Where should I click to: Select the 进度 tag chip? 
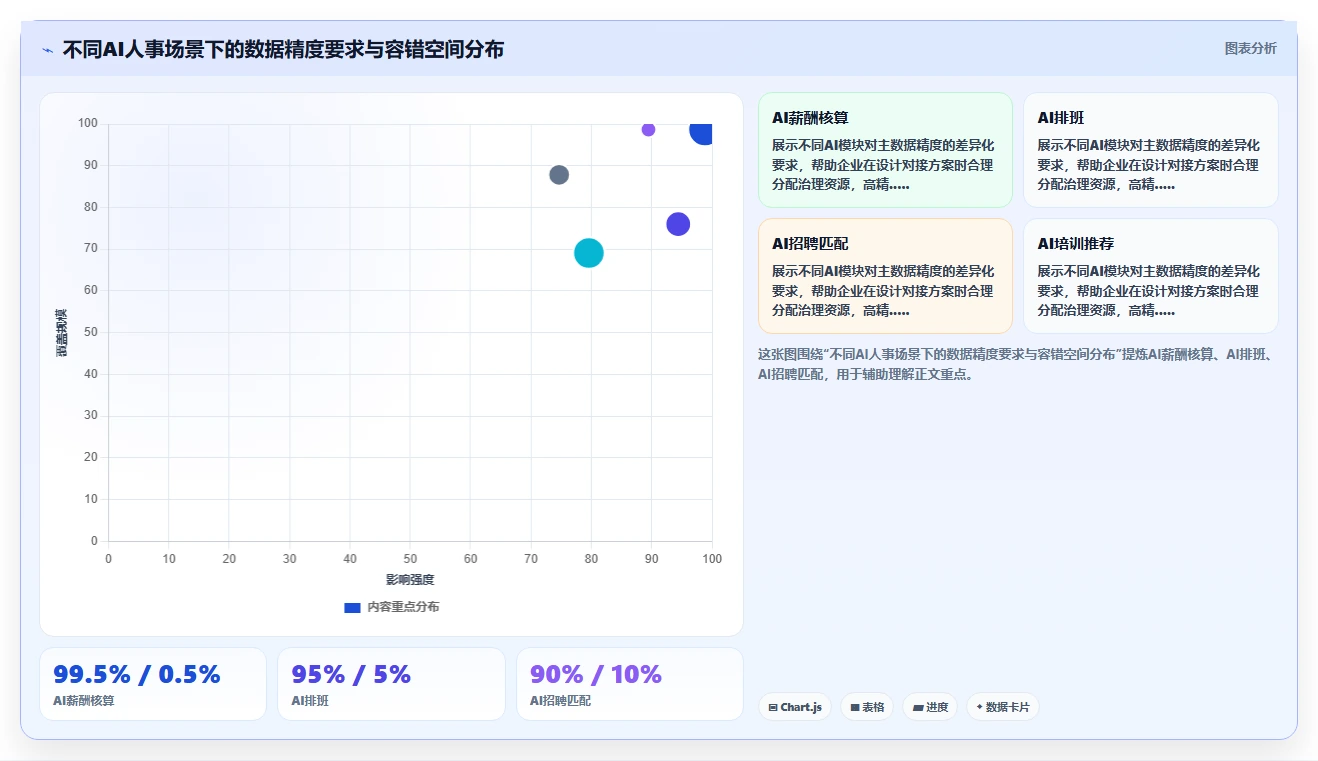coord(930,707)
